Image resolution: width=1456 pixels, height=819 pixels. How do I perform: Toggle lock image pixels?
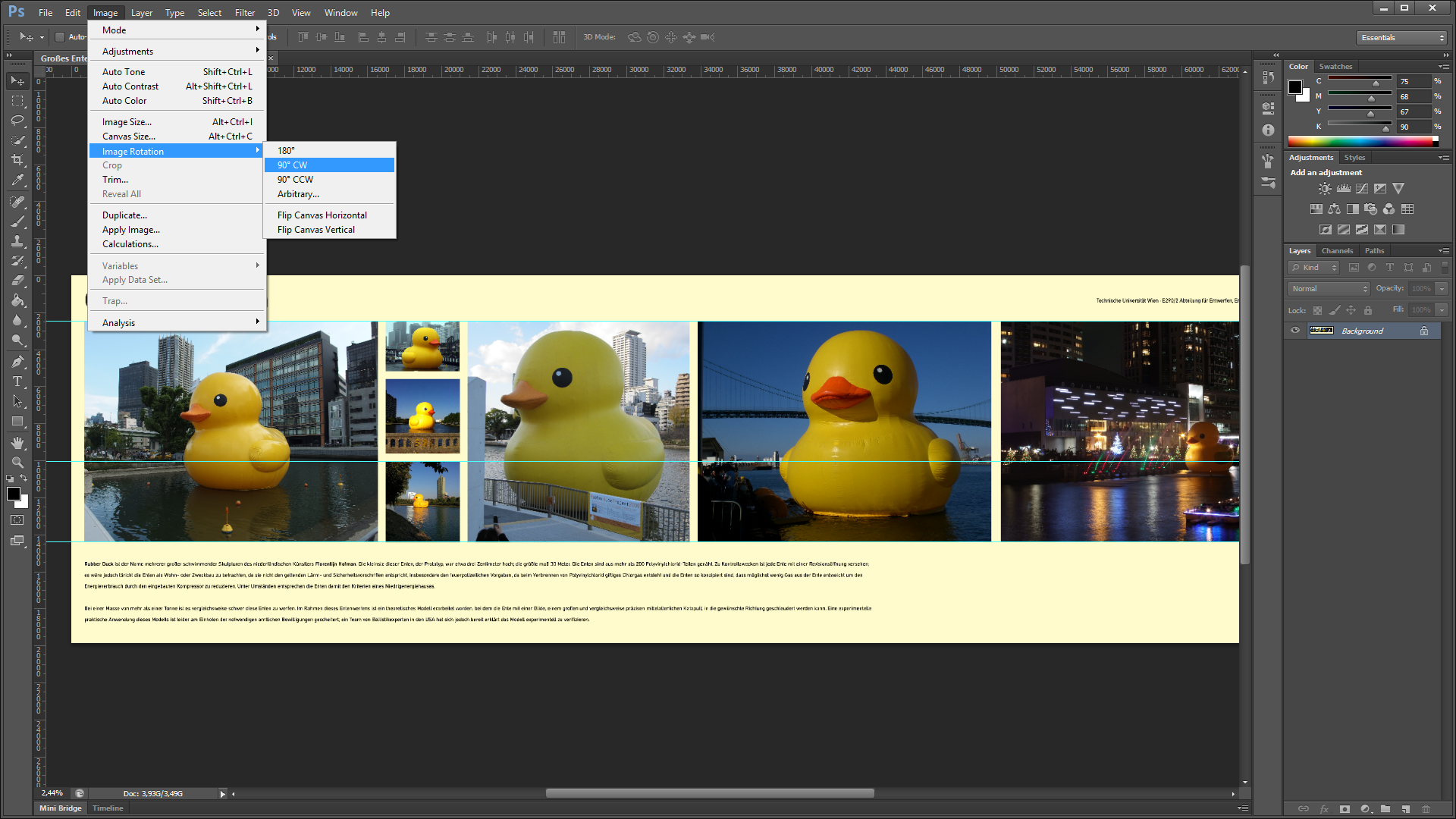pos(1335,310)
